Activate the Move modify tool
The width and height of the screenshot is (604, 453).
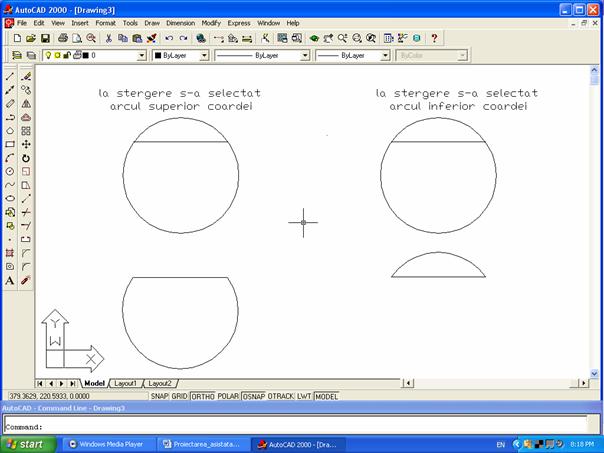[26, 144]
